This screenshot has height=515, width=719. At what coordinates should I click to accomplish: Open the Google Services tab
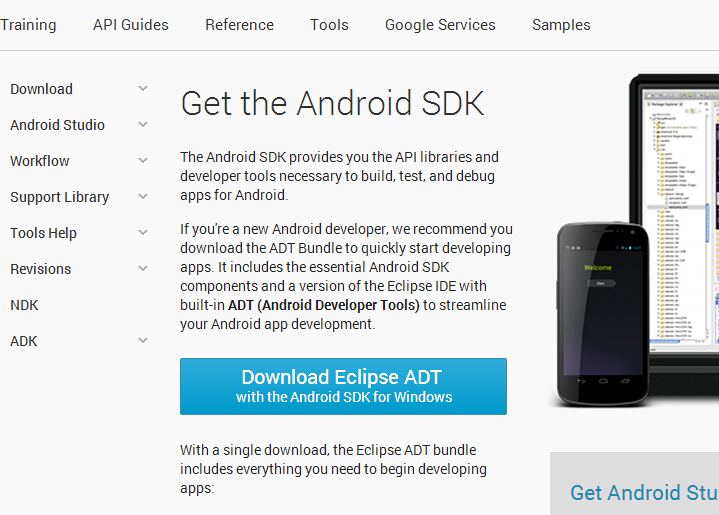[440, 25]
